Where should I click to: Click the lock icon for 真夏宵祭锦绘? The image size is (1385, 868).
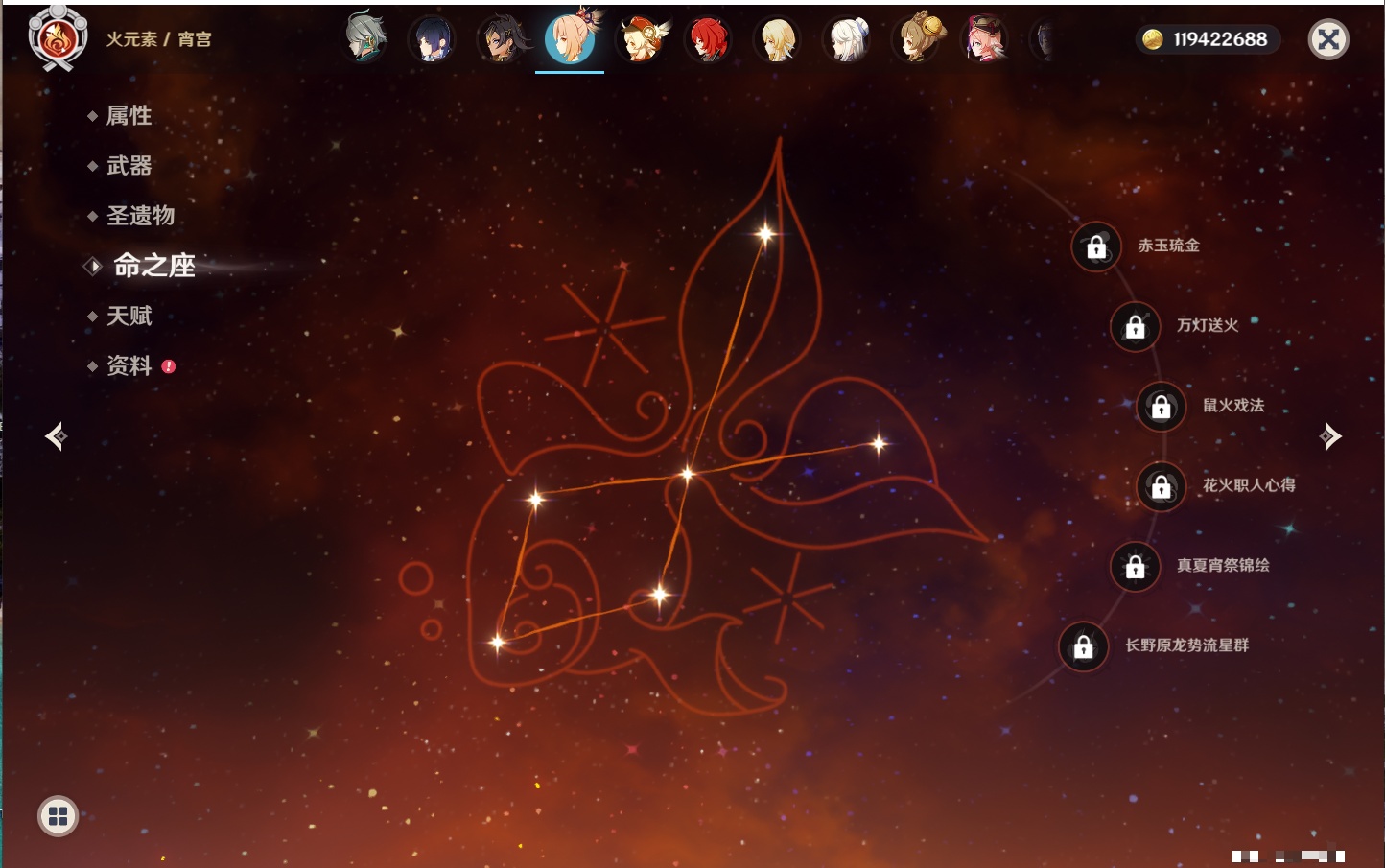(1136, 566)
